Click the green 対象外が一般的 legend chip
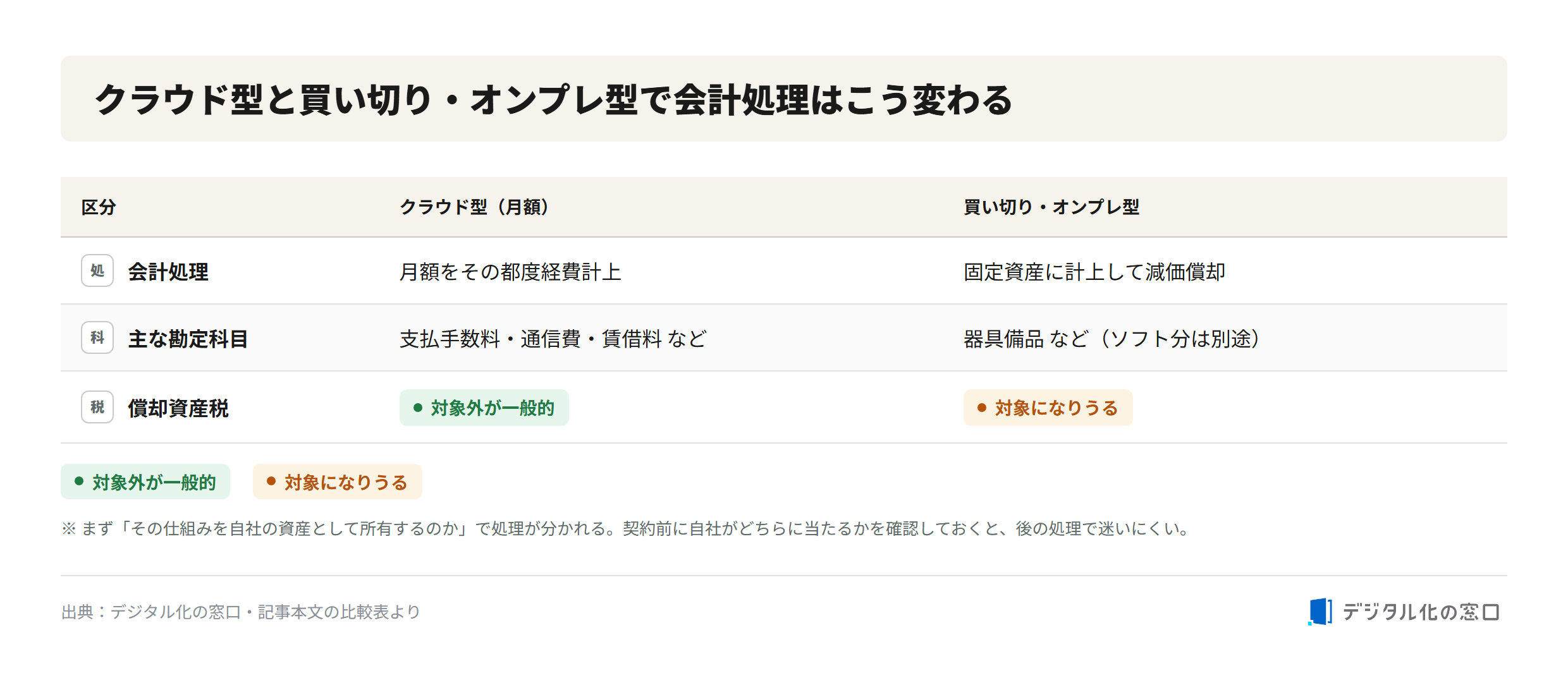 point(145,482)
